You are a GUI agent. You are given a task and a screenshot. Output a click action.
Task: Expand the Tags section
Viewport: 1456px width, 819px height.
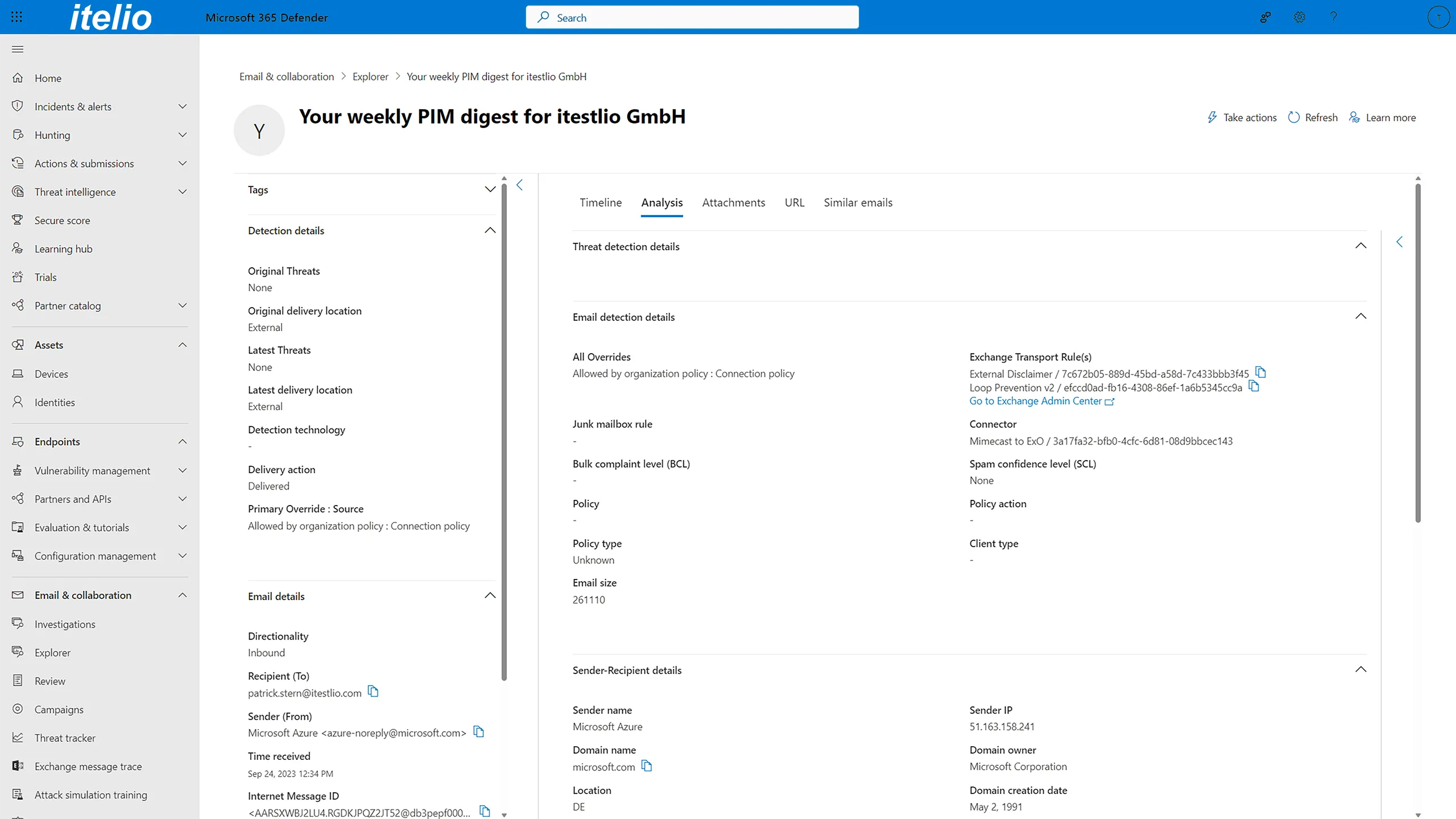click(x=490, y=189)
